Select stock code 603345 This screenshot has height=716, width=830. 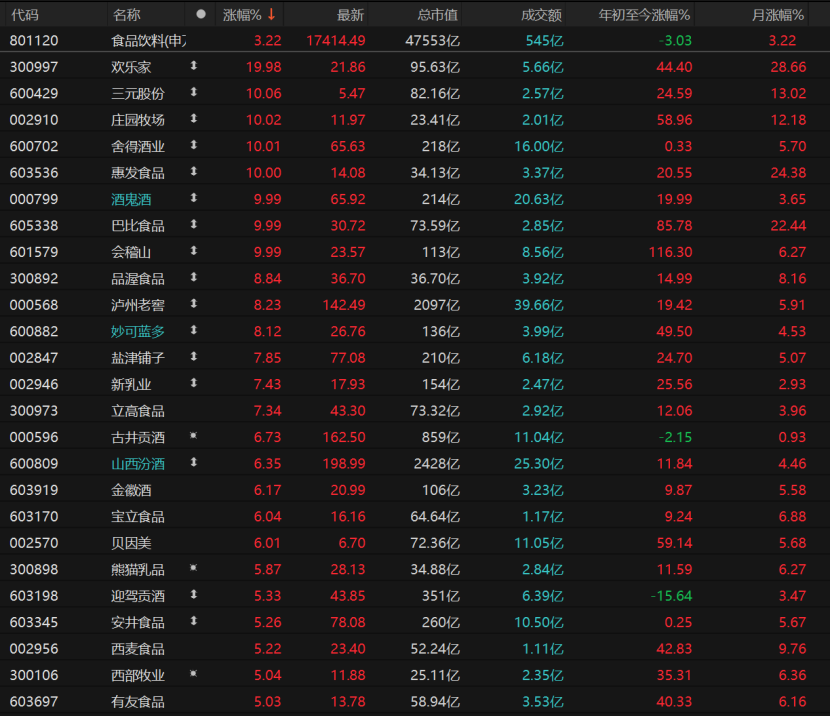tap(34, 623)
